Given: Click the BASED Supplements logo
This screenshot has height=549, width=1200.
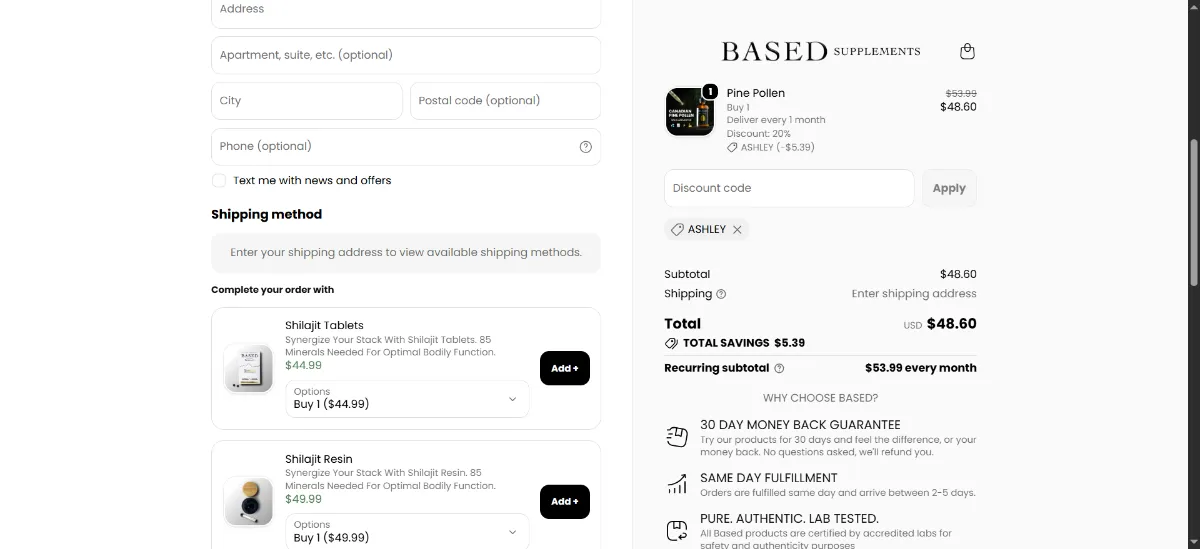Looking at the screenshot, I should tap(821, 51).
